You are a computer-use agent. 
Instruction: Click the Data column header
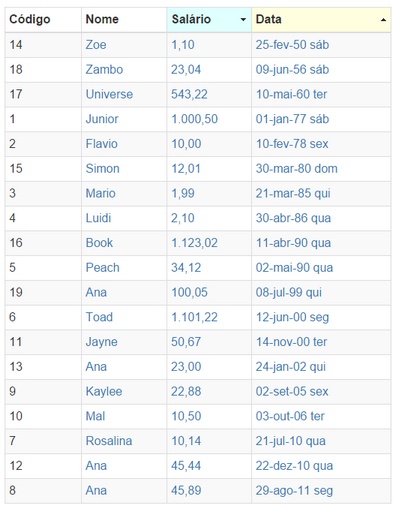point(321,20)
